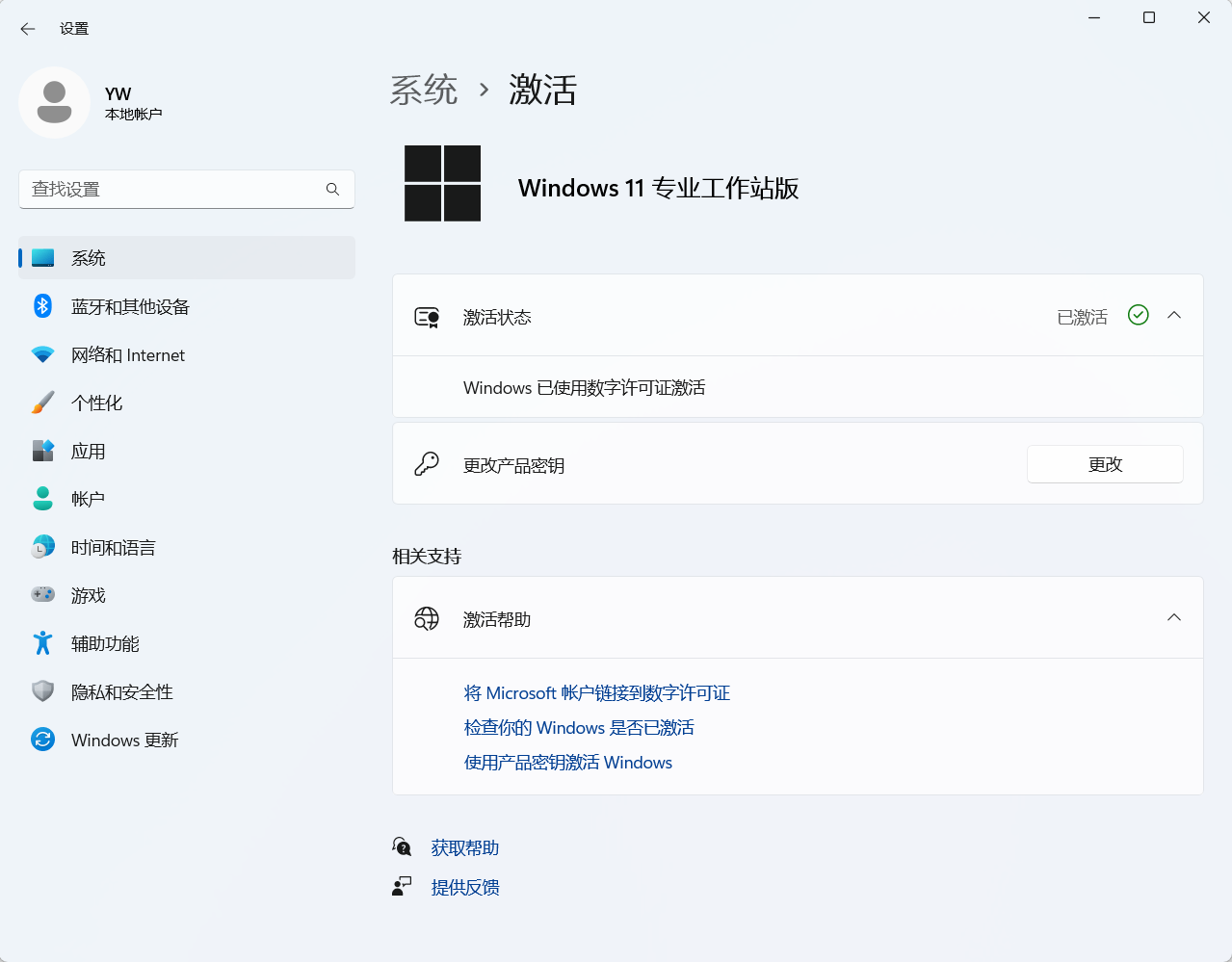The height and width of the screenshot is (962, 1232).
Task: Click the 隐私和安全性 shield icon
Action: pyautogui.click(x=42, y=691)
